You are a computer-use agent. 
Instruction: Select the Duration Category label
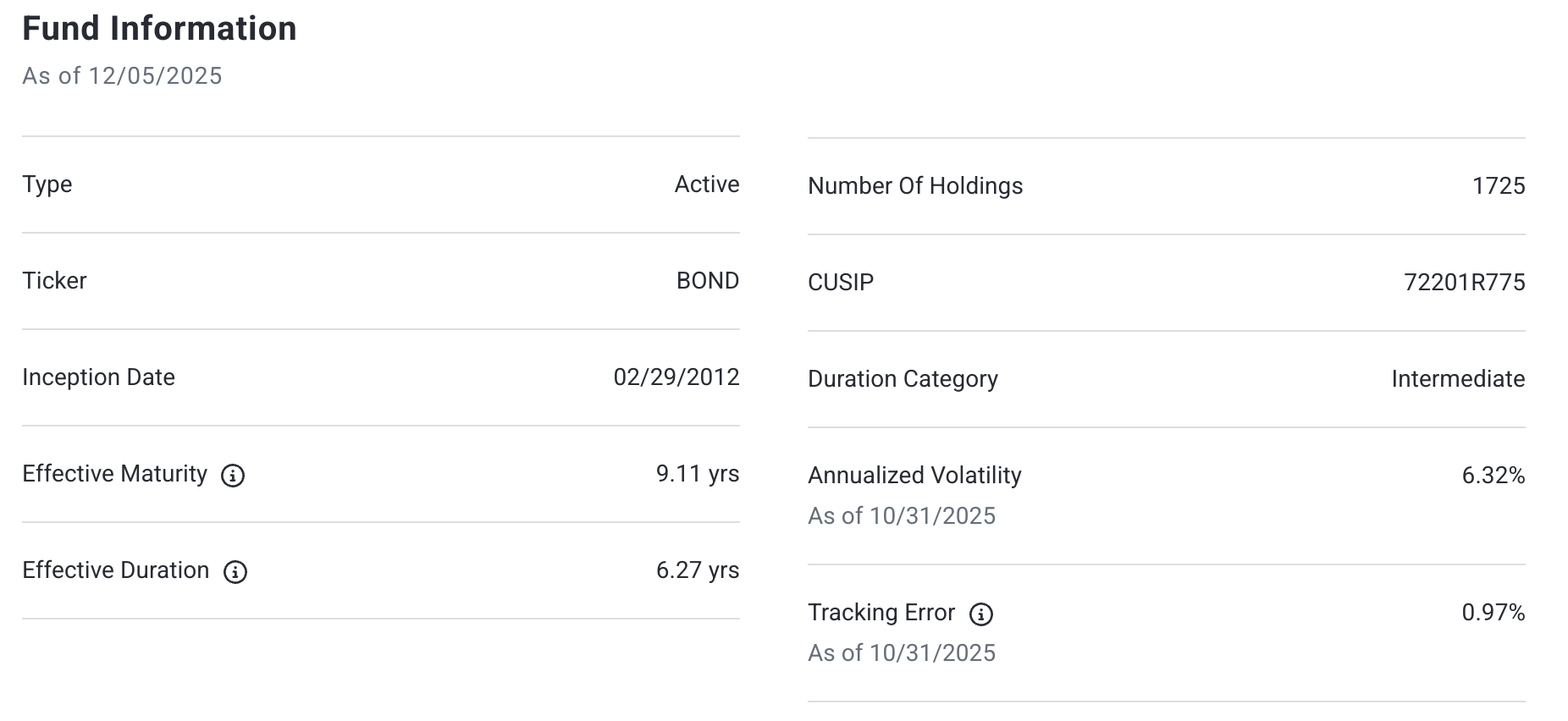903,379
